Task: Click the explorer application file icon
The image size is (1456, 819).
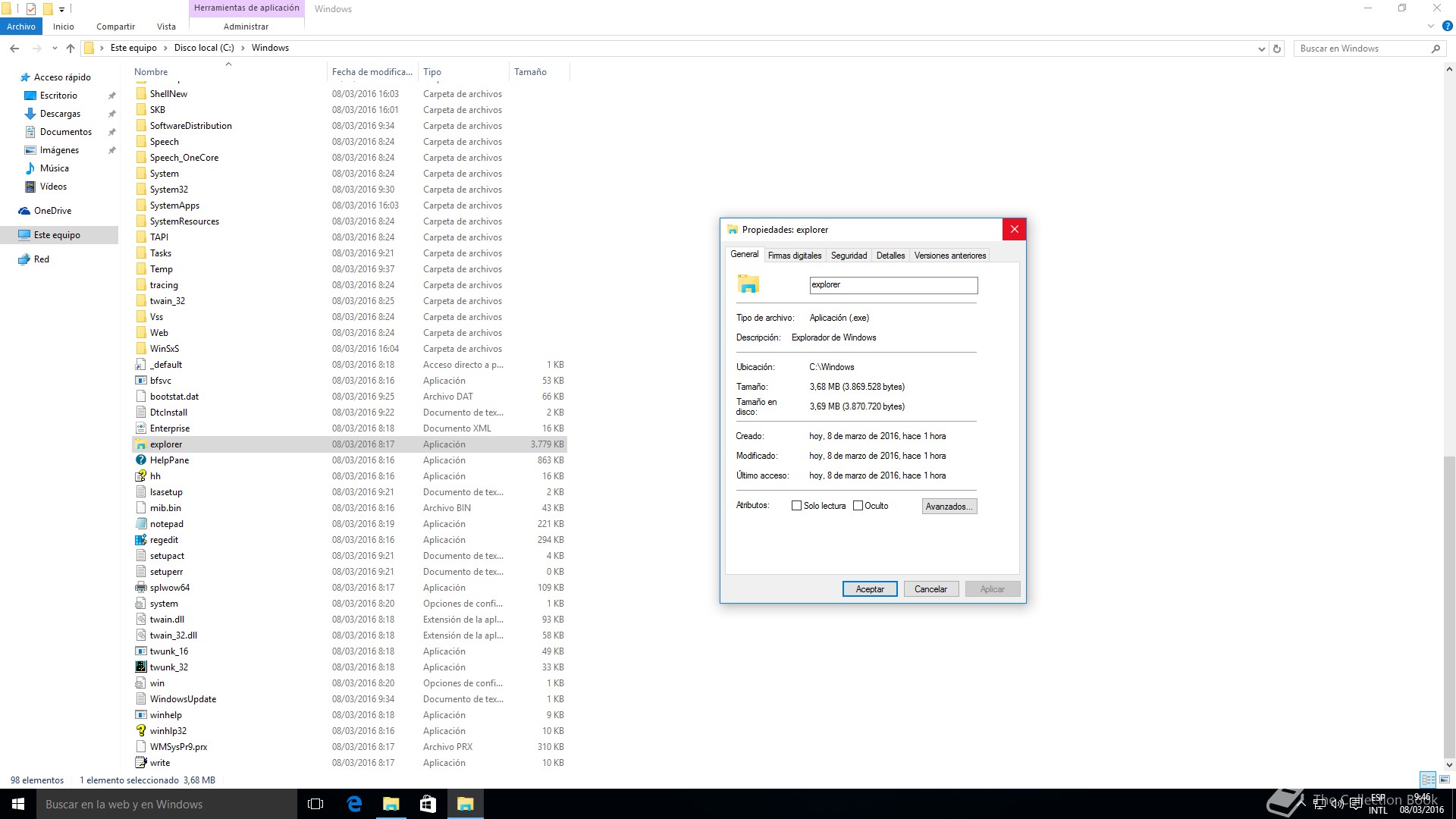Action: [x=140, y=444]
